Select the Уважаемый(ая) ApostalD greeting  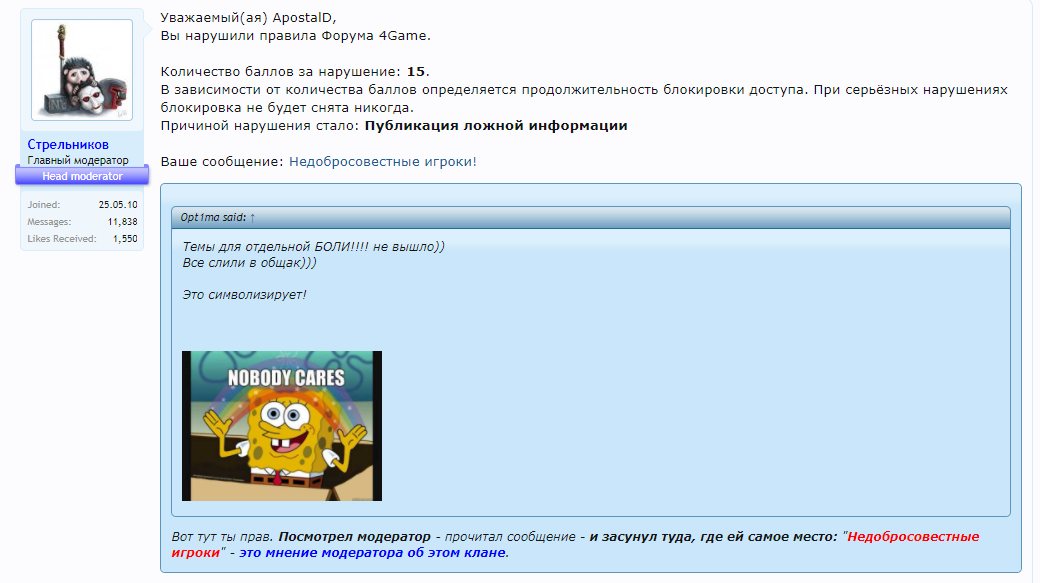(x=249, y=18)
